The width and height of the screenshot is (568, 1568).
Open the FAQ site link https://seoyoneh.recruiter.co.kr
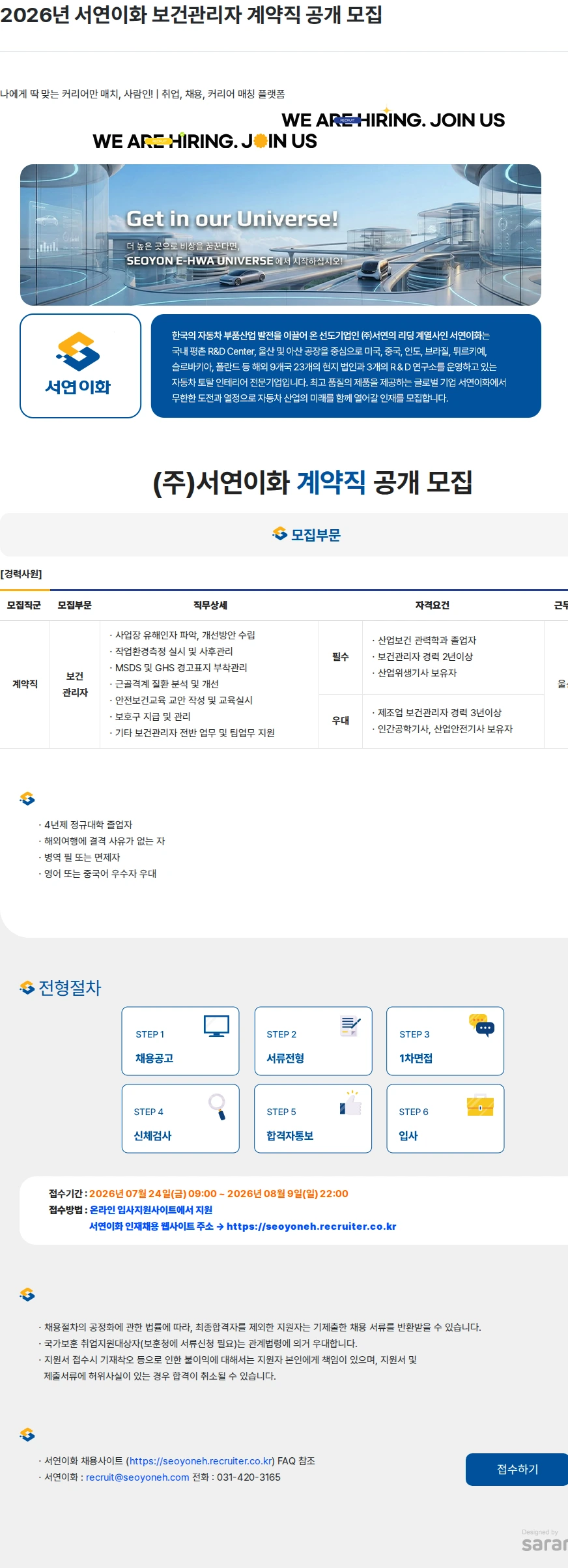pyautogui.click(x=201, y=1460)
